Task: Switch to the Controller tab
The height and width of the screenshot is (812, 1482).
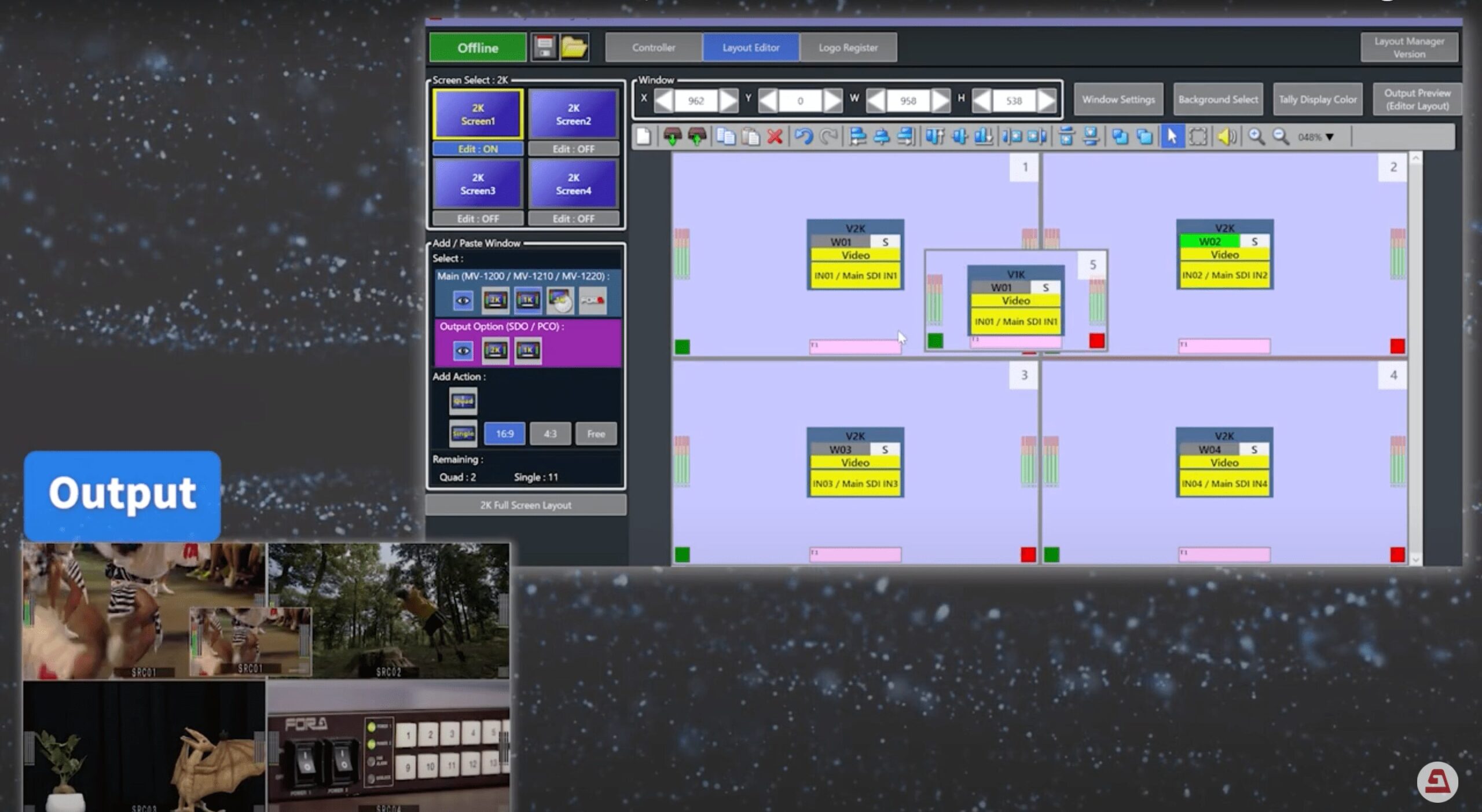Action: pos(654,47)
